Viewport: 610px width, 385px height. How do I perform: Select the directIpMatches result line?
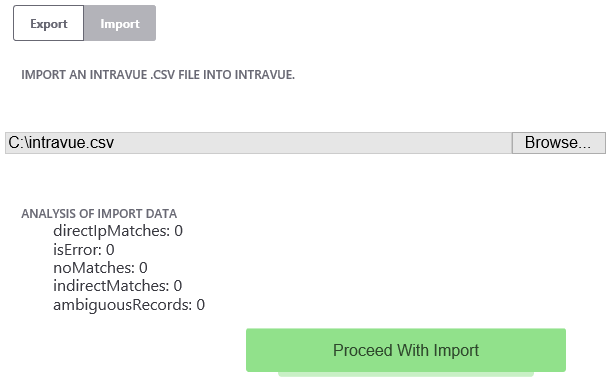118,231
